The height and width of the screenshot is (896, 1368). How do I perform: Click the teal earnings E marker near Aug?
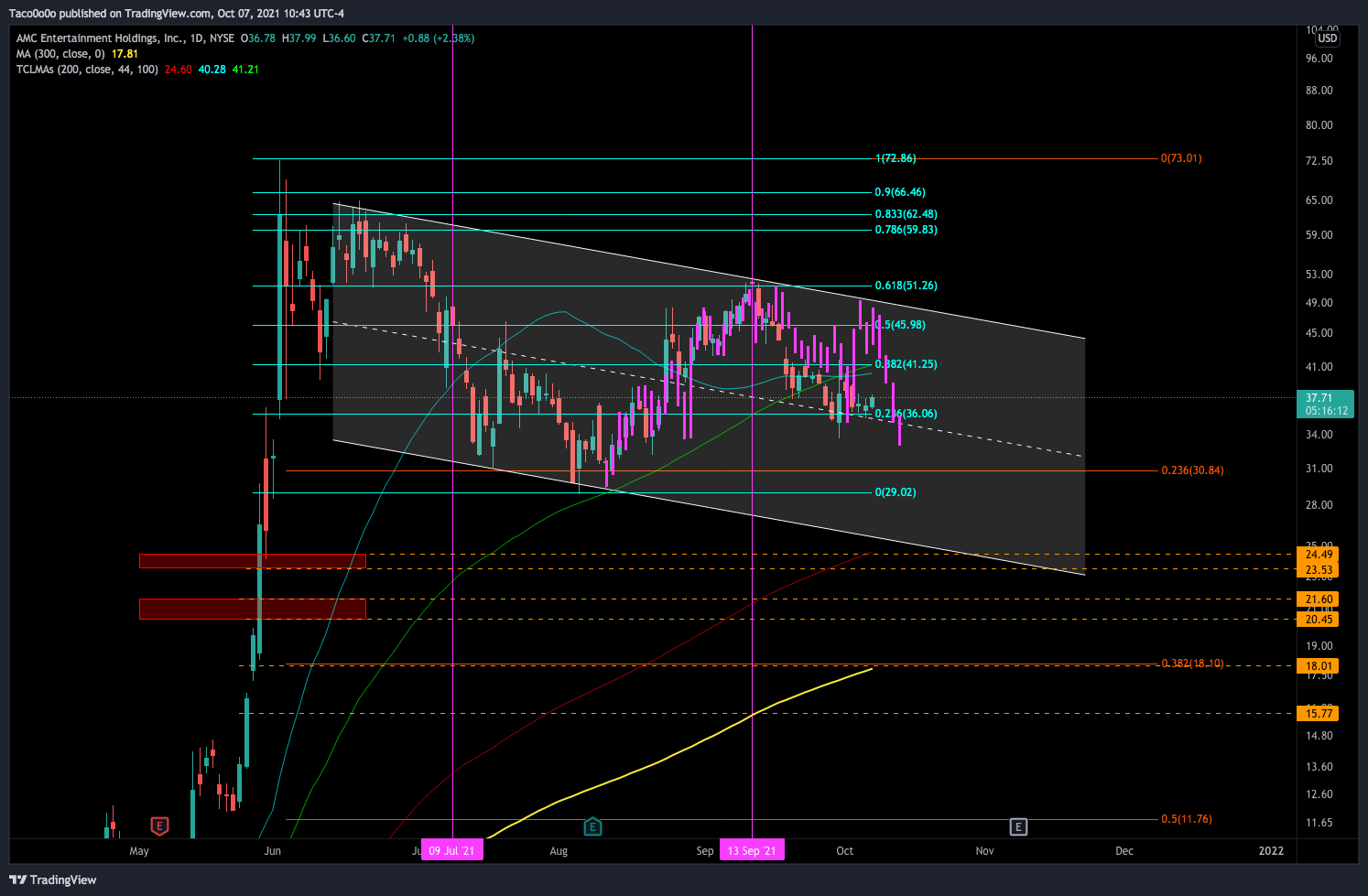tap(592, 826)
